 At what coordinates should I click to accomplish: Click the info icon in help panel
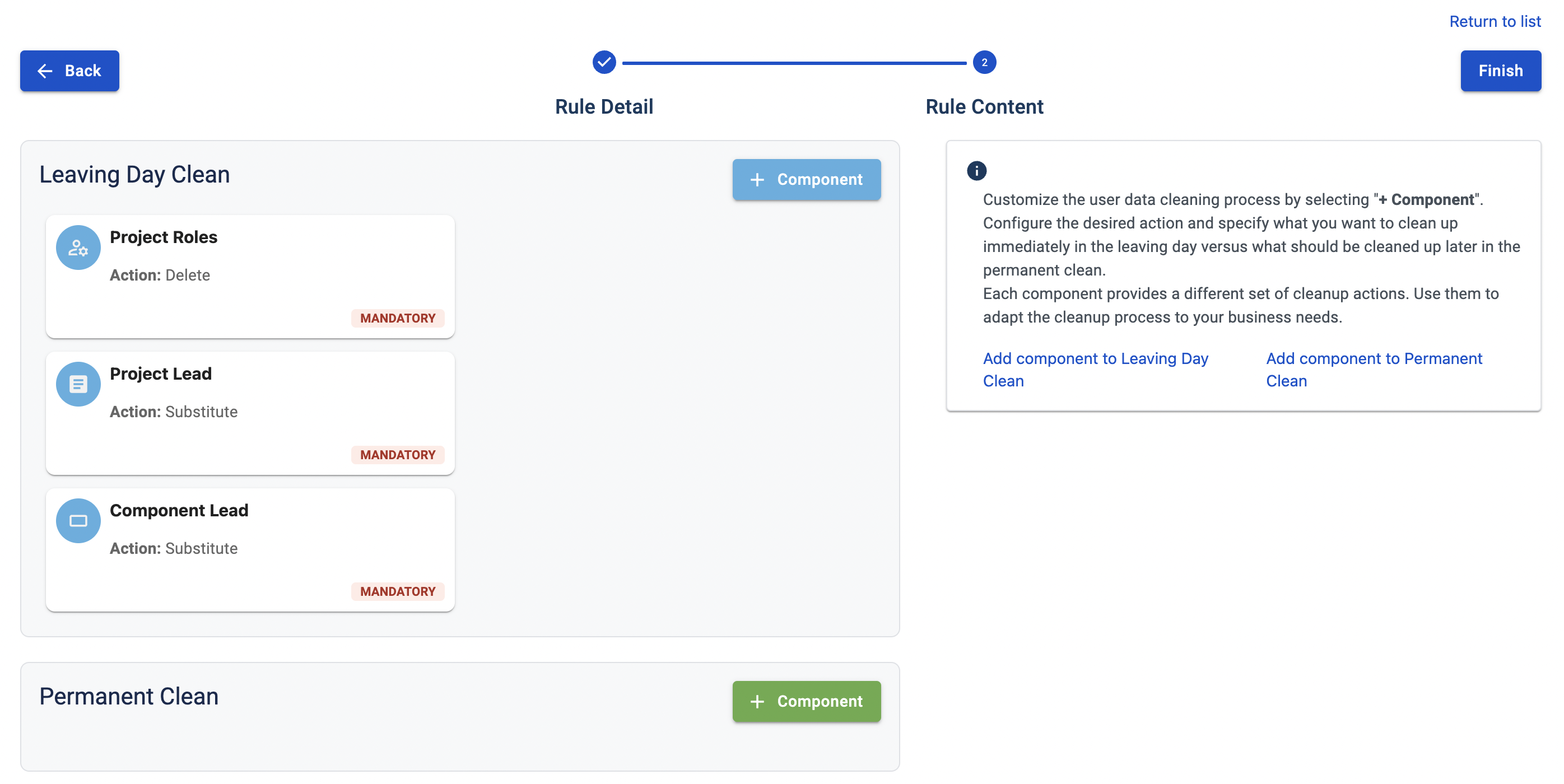(x=976, y=170)
